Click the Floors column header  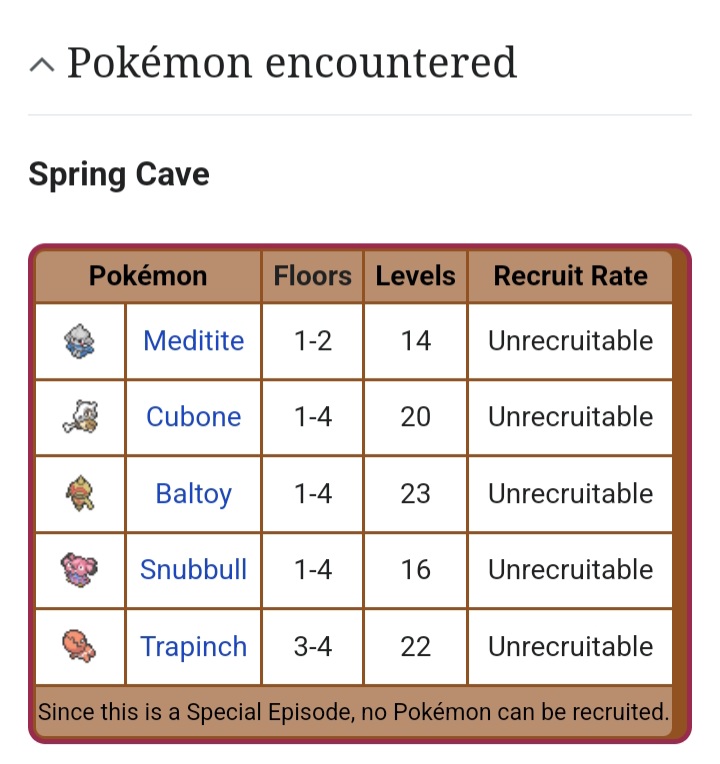[x=313, y=276]
